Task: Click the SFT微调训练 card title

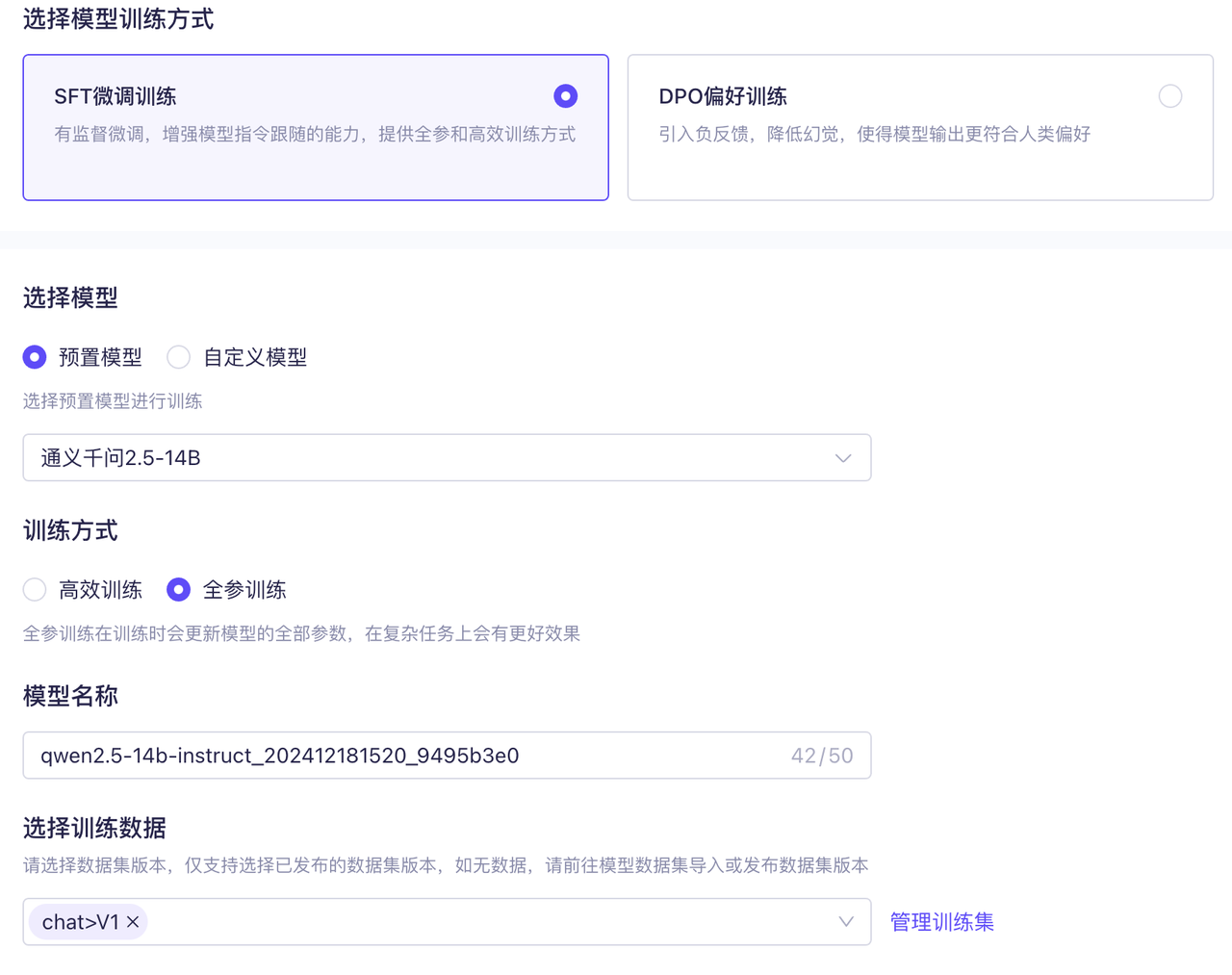Action: tap(115, 96)
